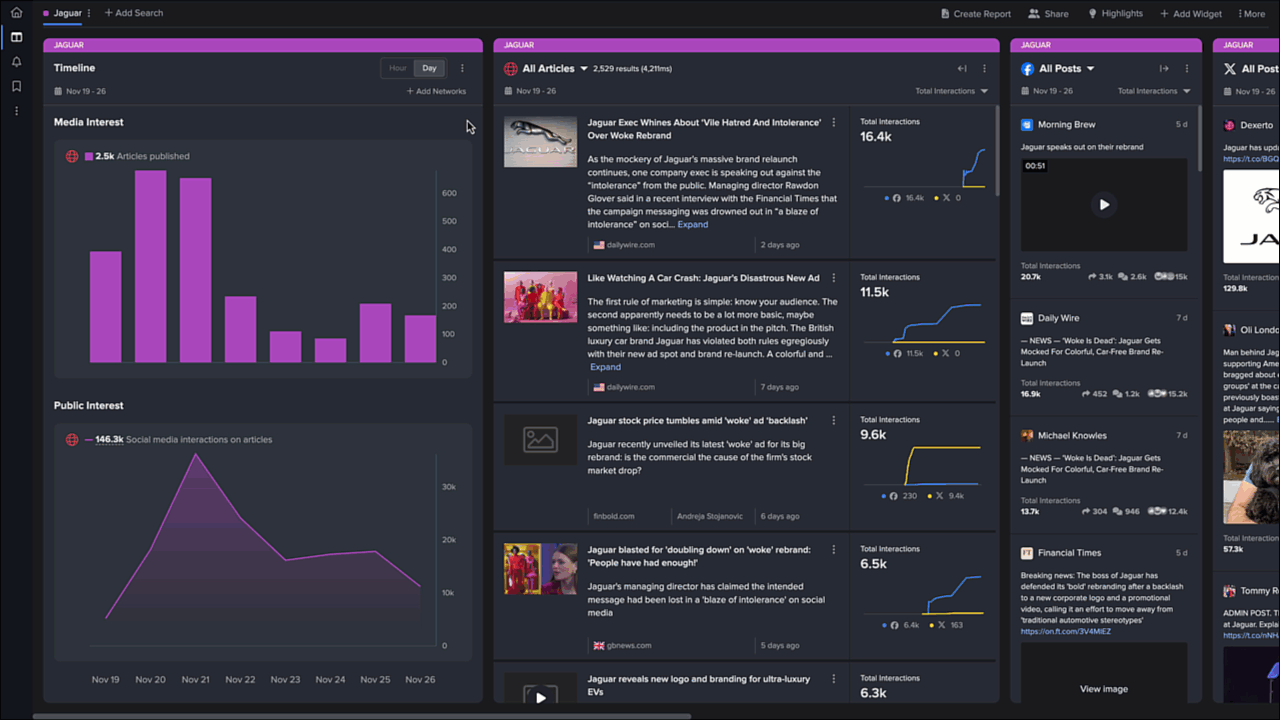Open the More menu in top bar
The width and height of the screenshot is (1280, 720).
click(1252, 14)
